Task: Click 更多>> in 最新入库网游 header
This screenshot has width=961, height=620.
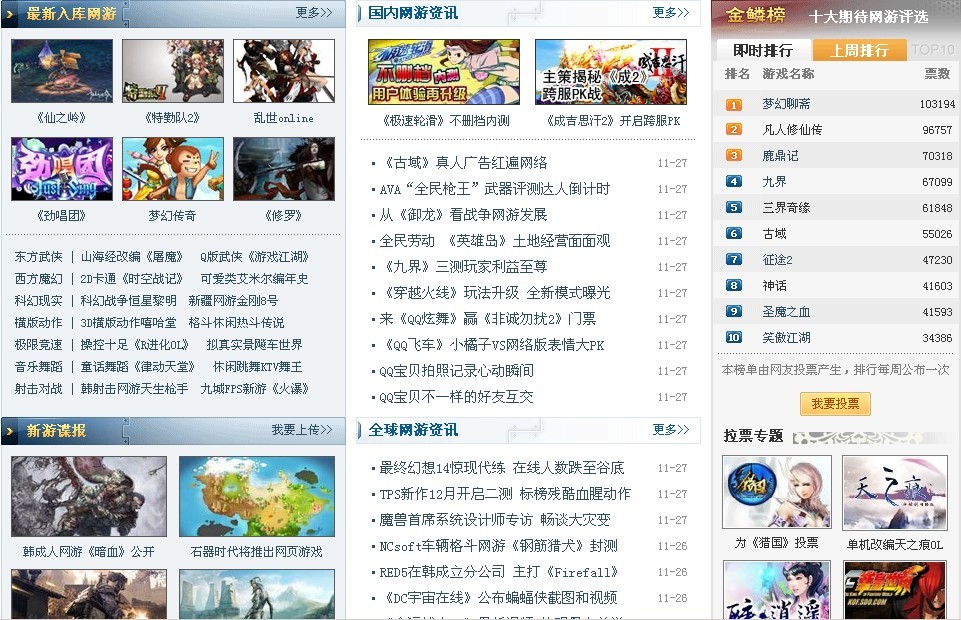Action: pyautogui.click(x=314, y=12)
